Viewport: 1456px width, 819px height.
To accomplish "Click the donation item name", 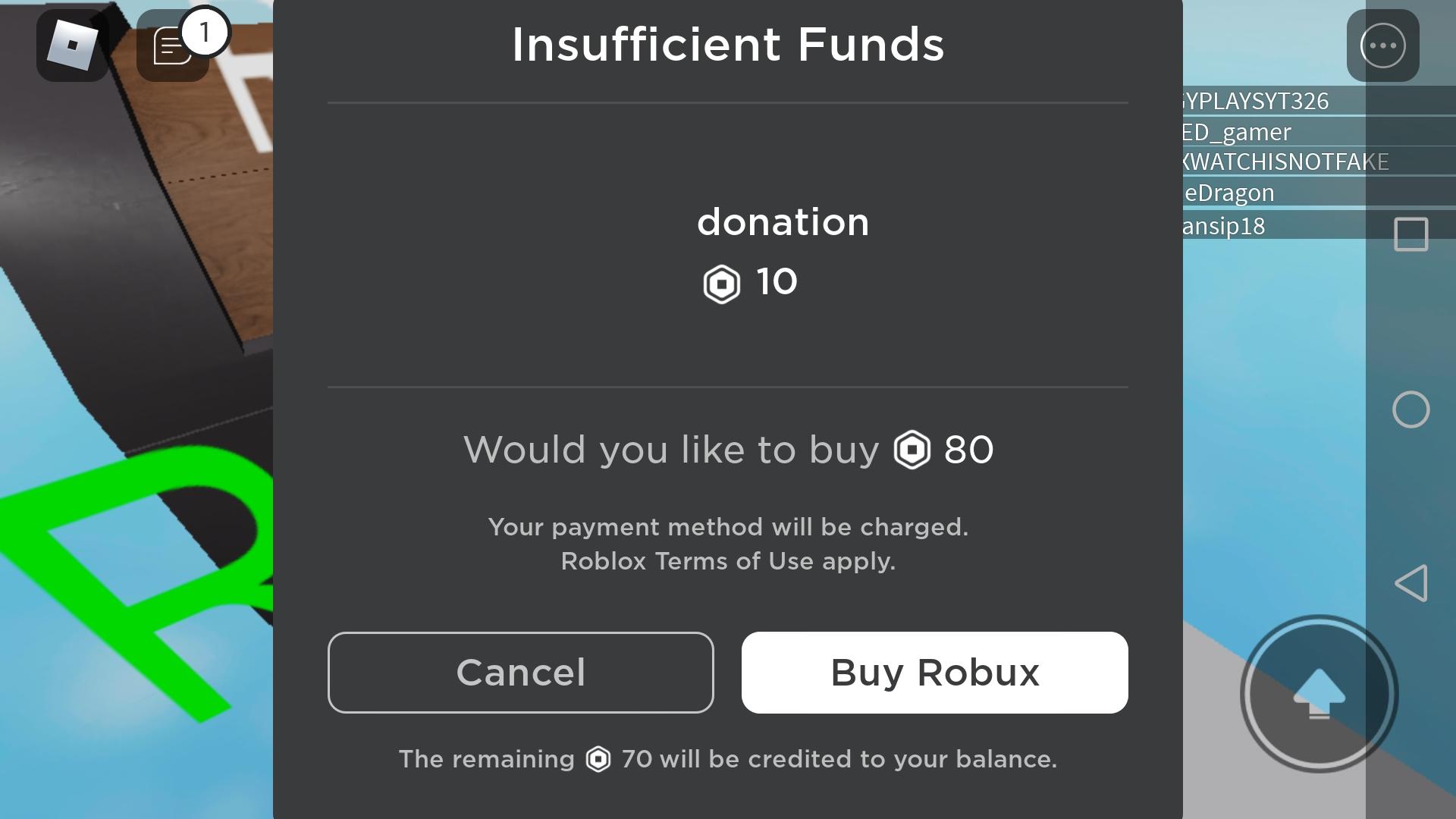I will click(783, 222).
